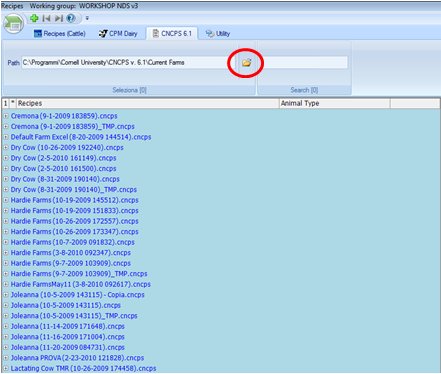Open the blue help question icon
The height and width of the screenshot is (374, 441).
click(x=71, y=18)
